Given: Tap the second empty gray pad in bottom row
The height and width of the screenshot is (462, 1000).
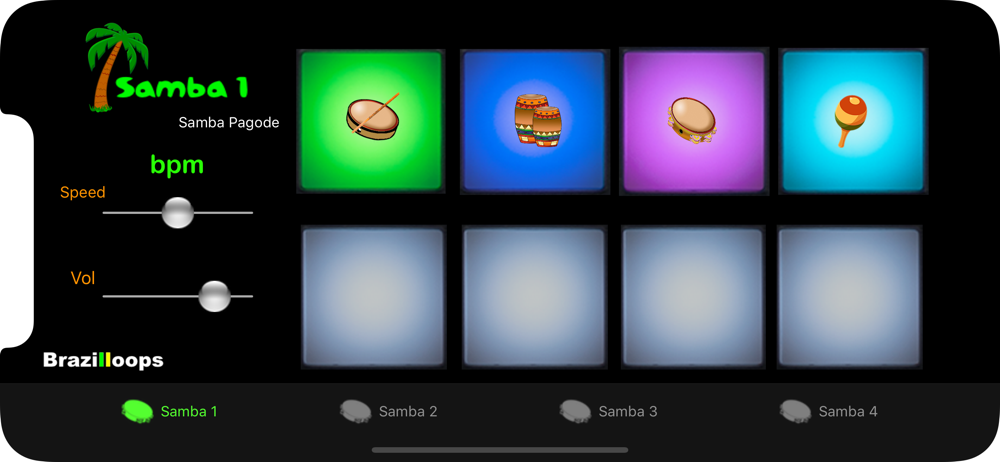Looking at the screenshot, I should tap(534, 297).
